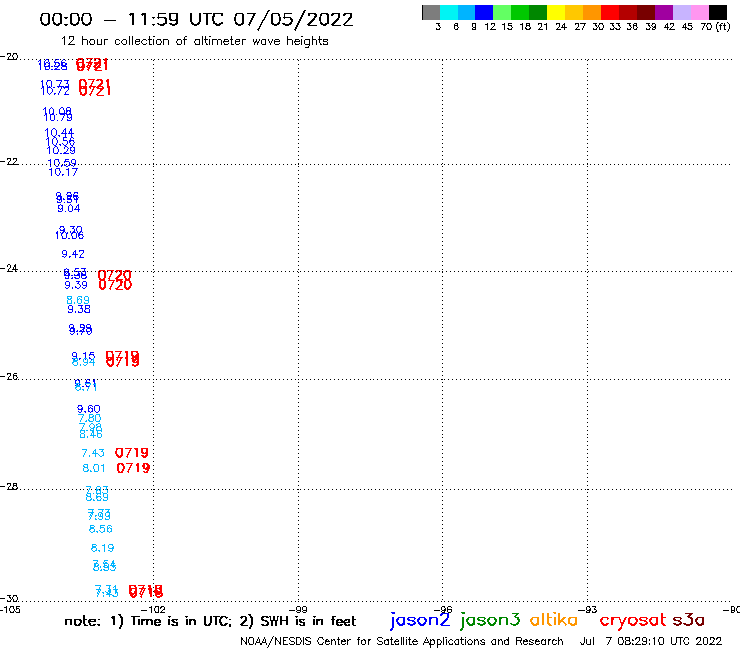Screen dimensions: 740x650
Task: Select the -26 latitude axis label
Action: point(9,376)
